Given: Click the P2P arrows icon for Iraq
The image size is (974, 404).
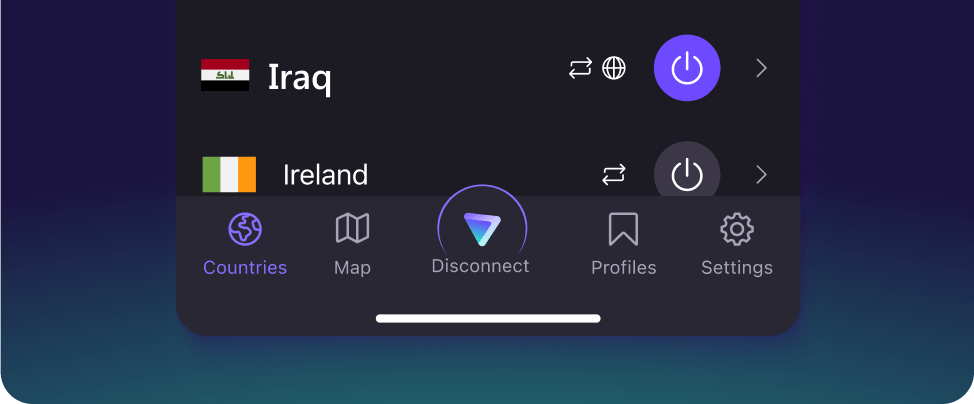Looking at the screenshot, I should [x=580, y=68].
